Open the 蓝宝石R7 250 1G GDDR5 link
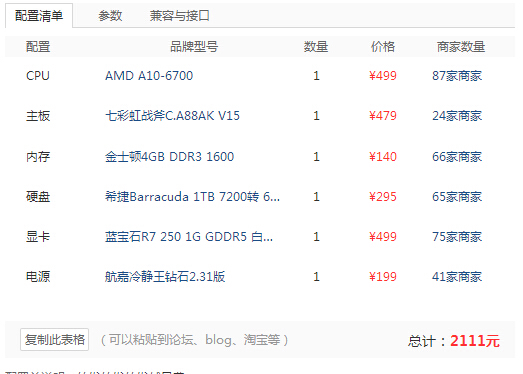This screenshot has width=523, height=374. [189, 237]
